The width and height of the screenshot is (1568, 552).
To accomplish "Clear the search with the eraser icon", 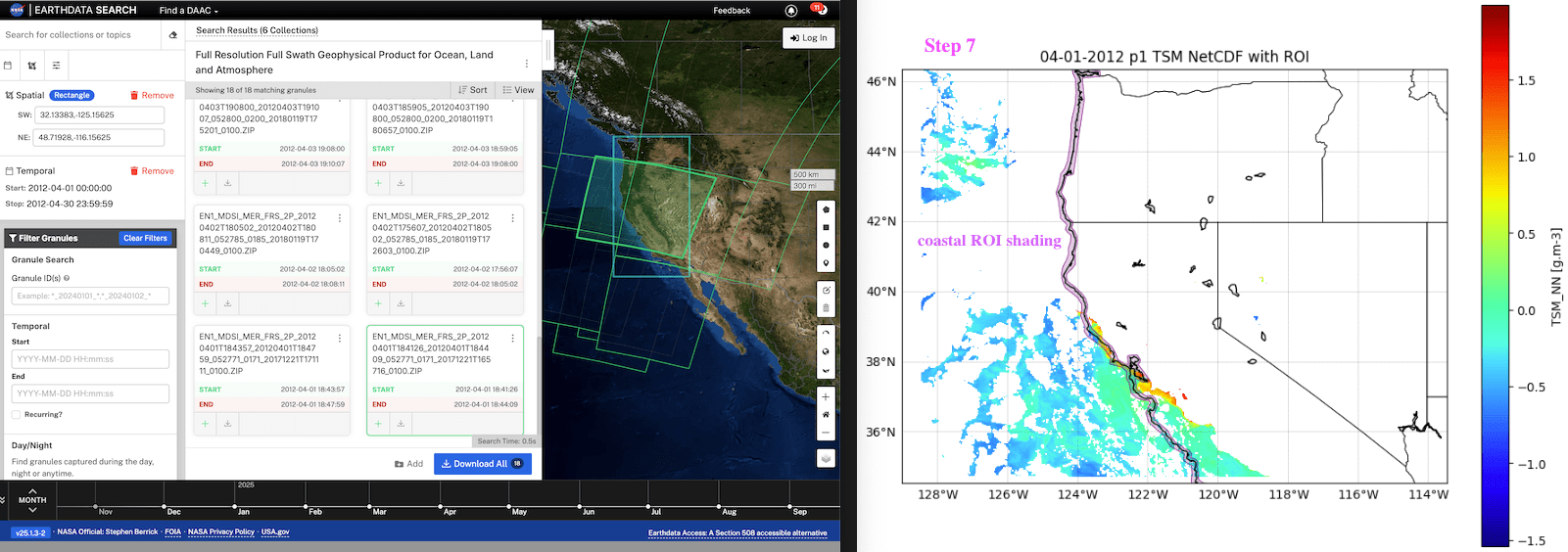I will 173,35.
